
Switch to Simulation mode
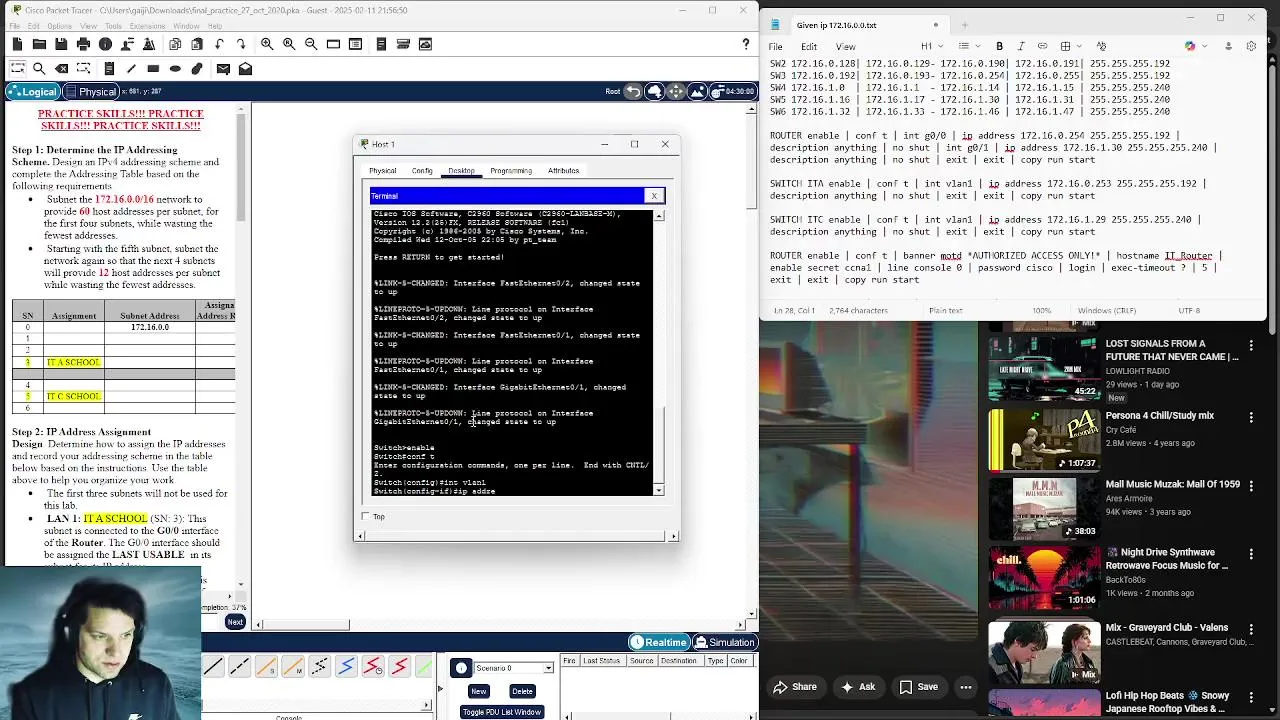(725, 642)
